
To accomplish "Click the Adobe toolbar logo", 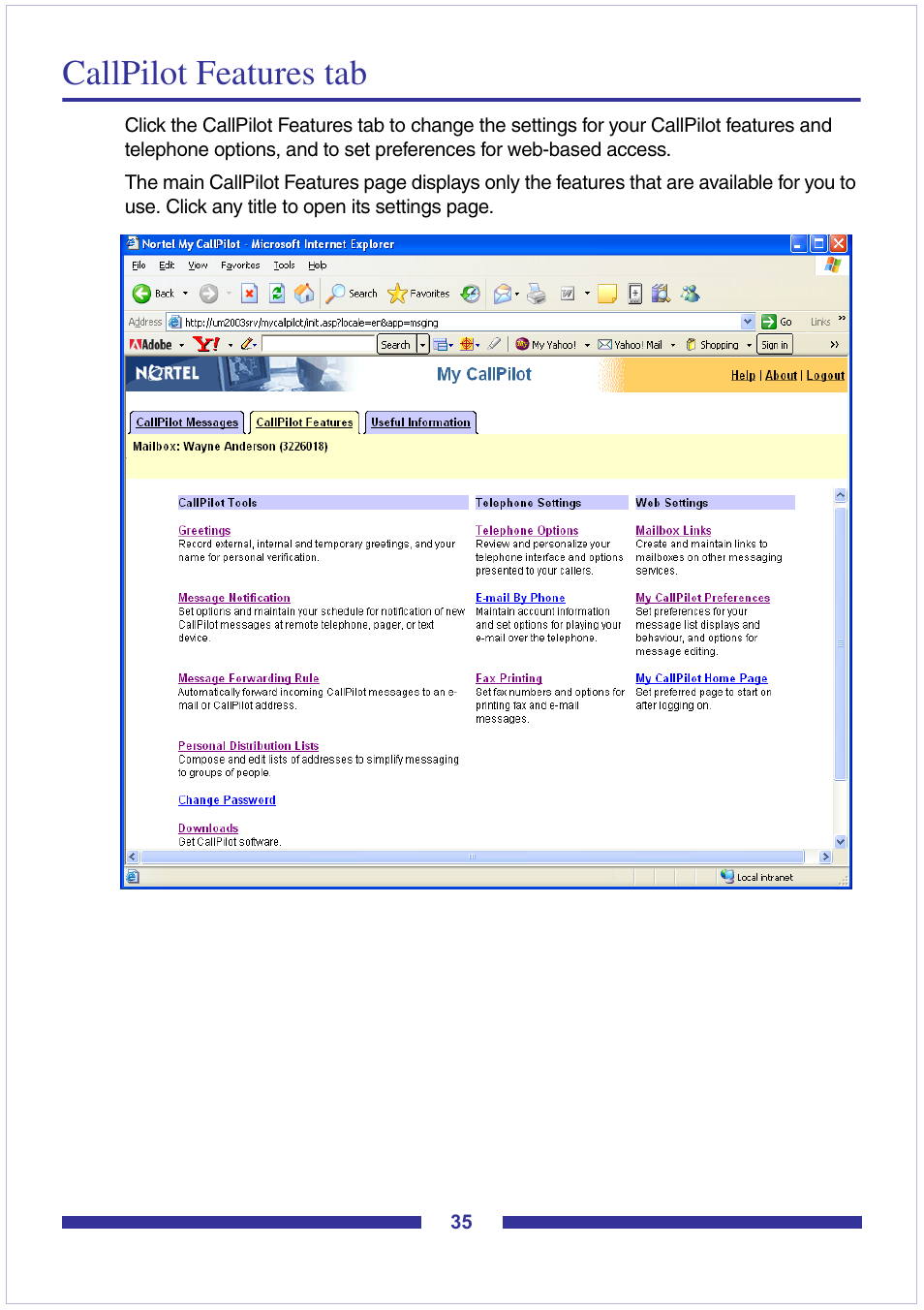I will [151, 345].
